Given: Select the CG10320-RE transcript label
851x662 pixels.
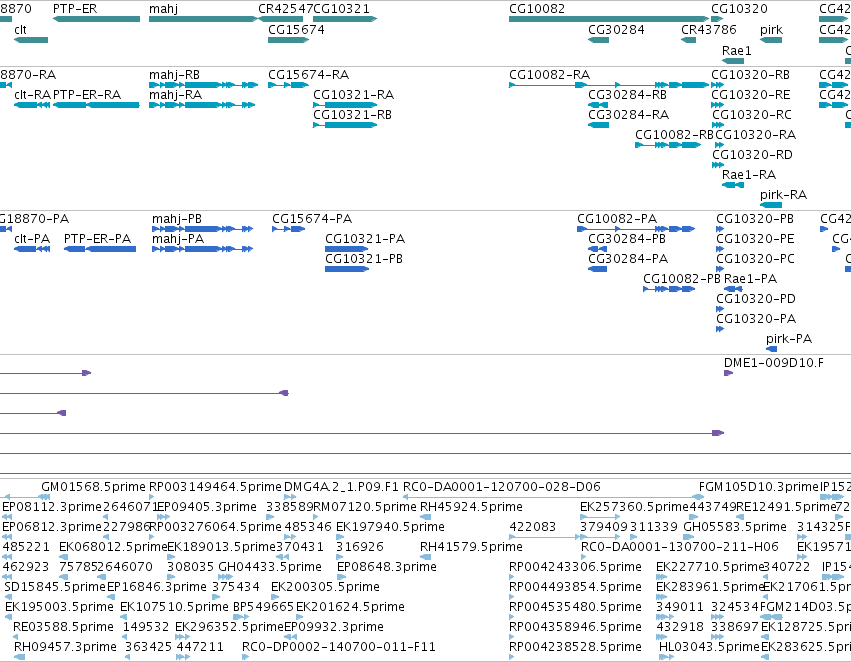Looking at the screenshot, I should point(751,94).
